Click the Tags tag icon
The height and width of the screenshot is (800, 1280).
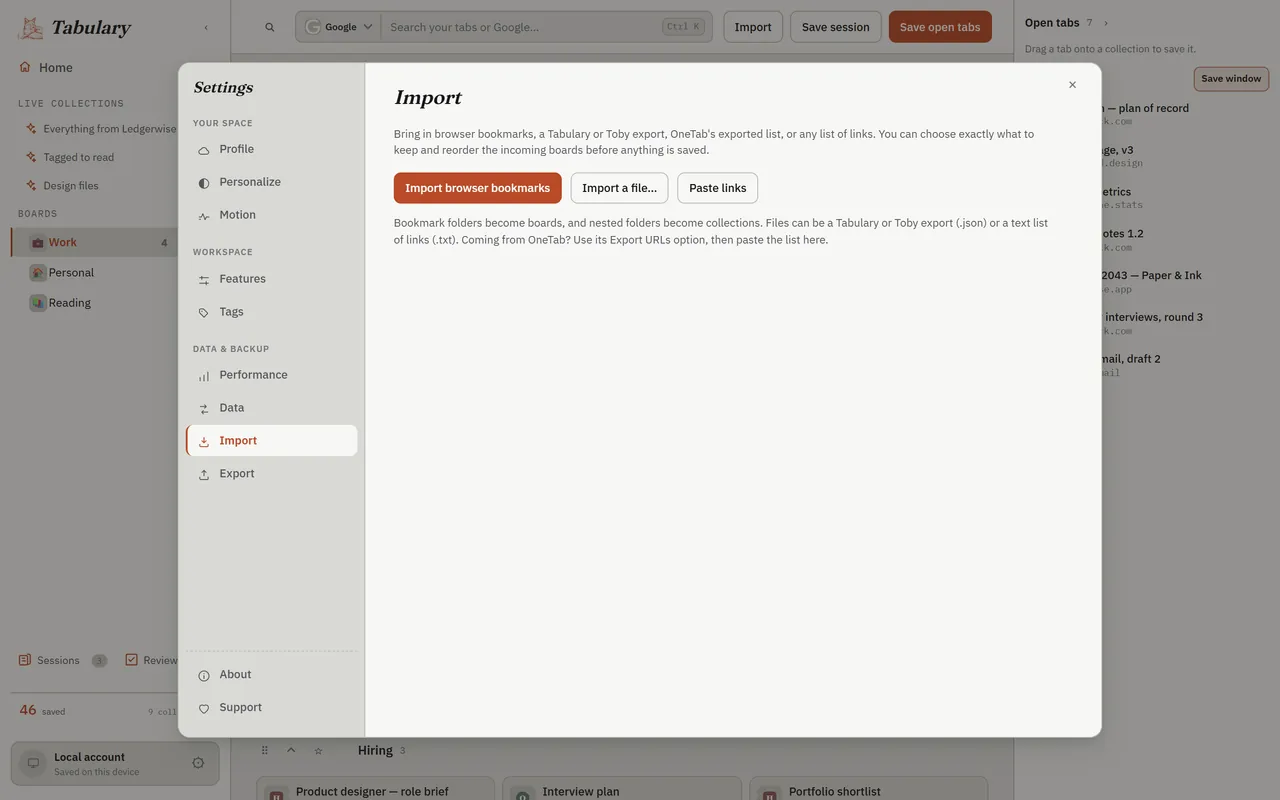[x=204, y=312]
